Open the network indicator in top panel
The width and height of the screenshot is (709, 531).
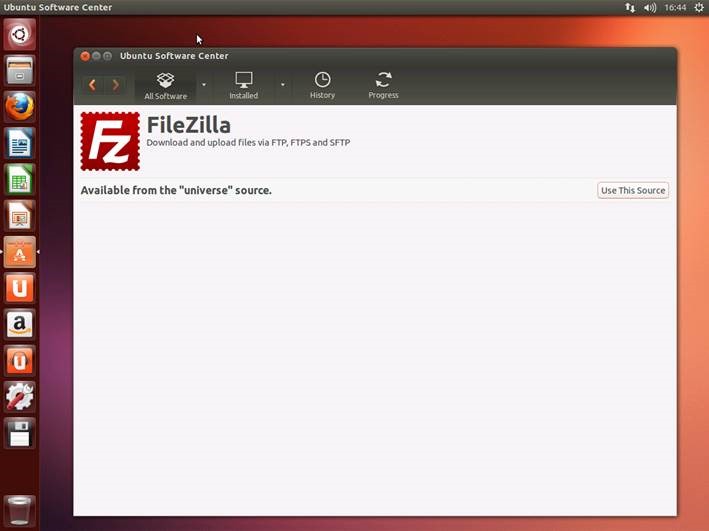629,7
